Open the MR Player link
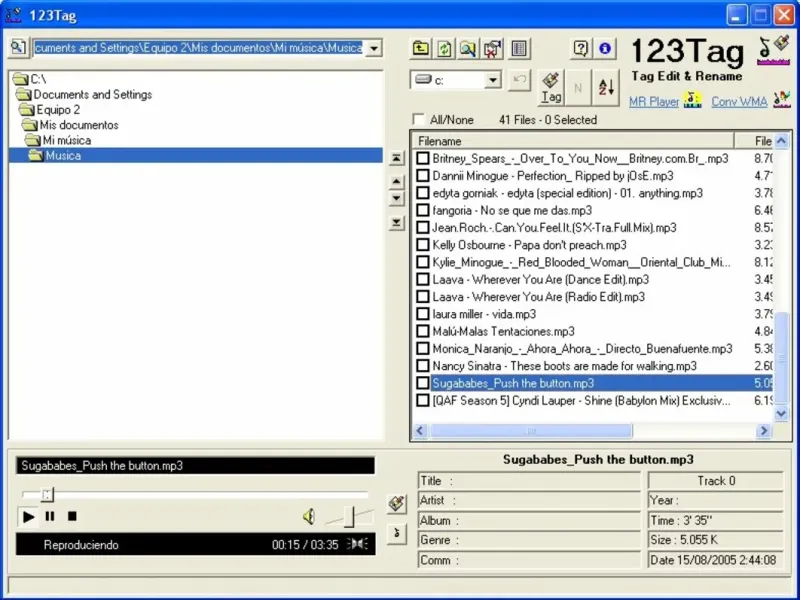 click(x=654, y=102)
